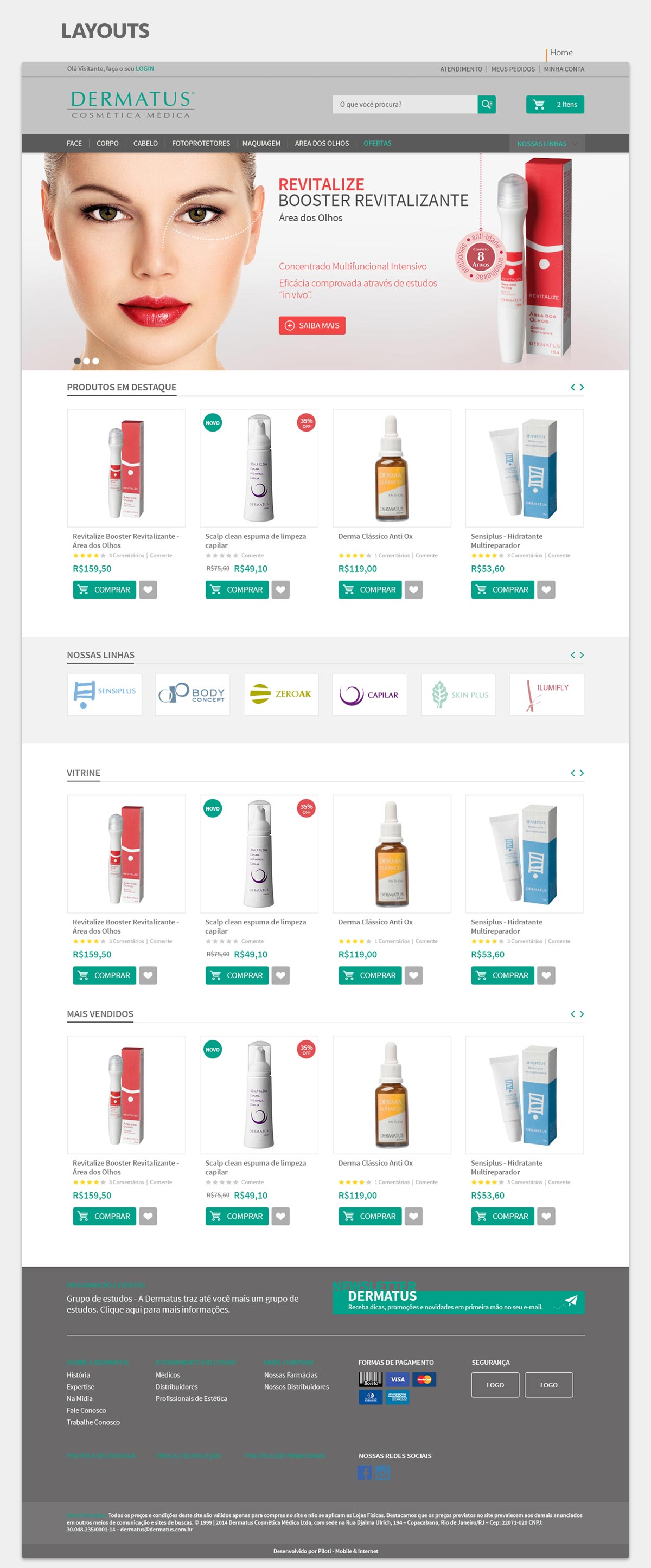Click the LOGIN link in top bar
The image size is (651, 1568).
145,69
